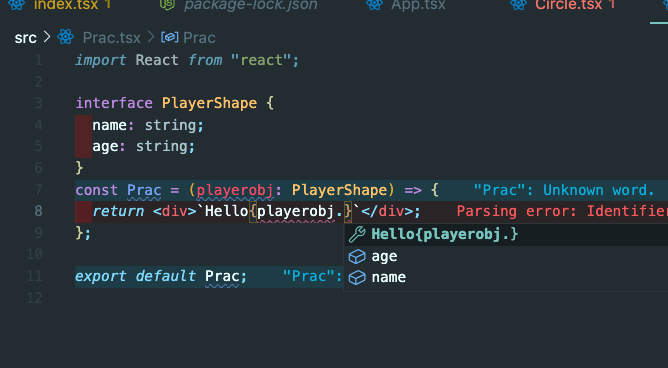Select the src breadcrumb folder
Image resolution: width=668 pixels, height=368 pixels.
(x=26, y=38)
